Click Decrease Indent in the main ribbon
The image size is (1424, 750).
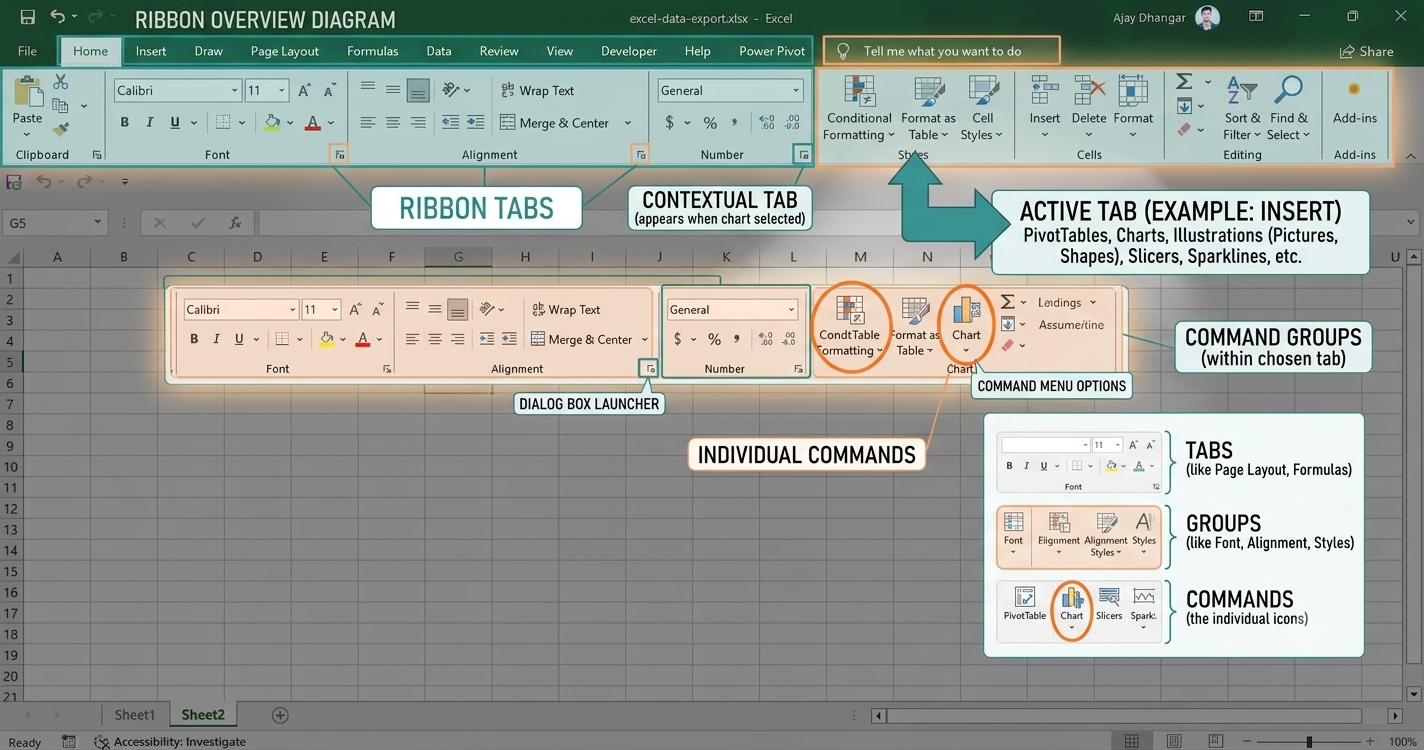coord(451,122)
